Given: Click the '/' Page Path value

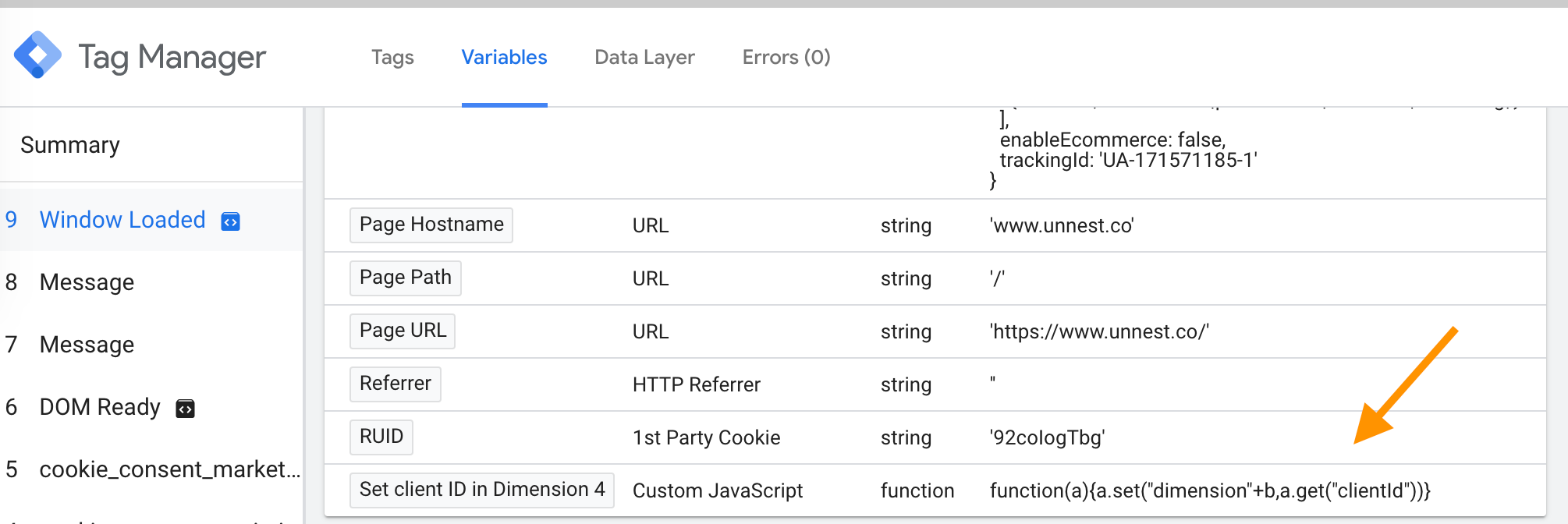Looking at the screenshot, I should tap(997, 278).
